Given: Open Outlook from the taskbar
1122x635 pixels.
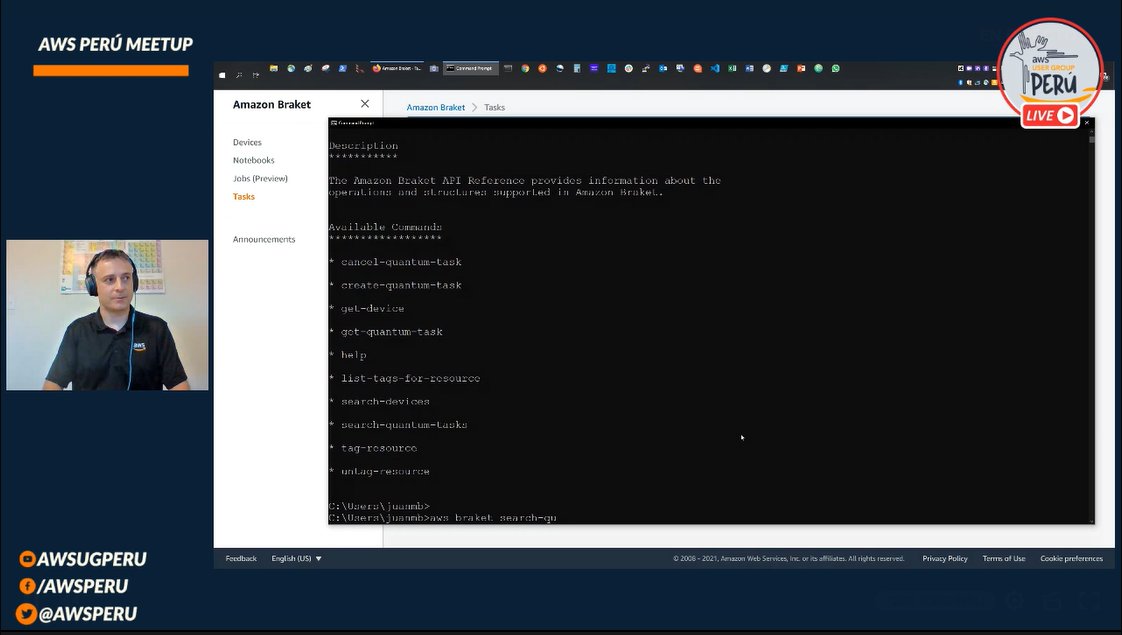Looking at the screenshot, I should 663,68.
